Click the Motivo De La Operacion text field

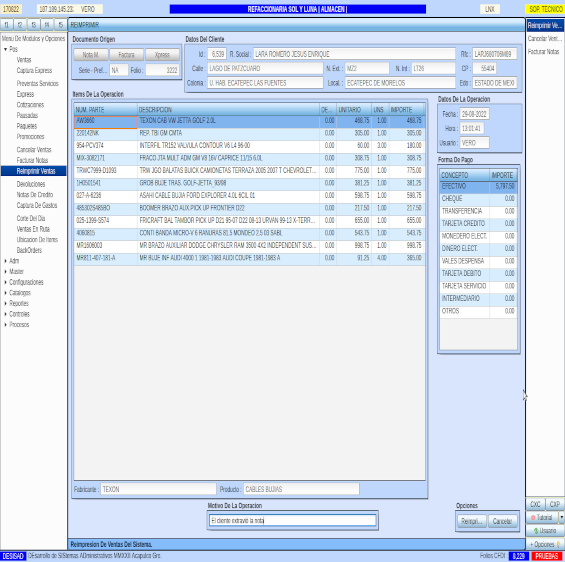pyautogui.click(x=293, y=520)
